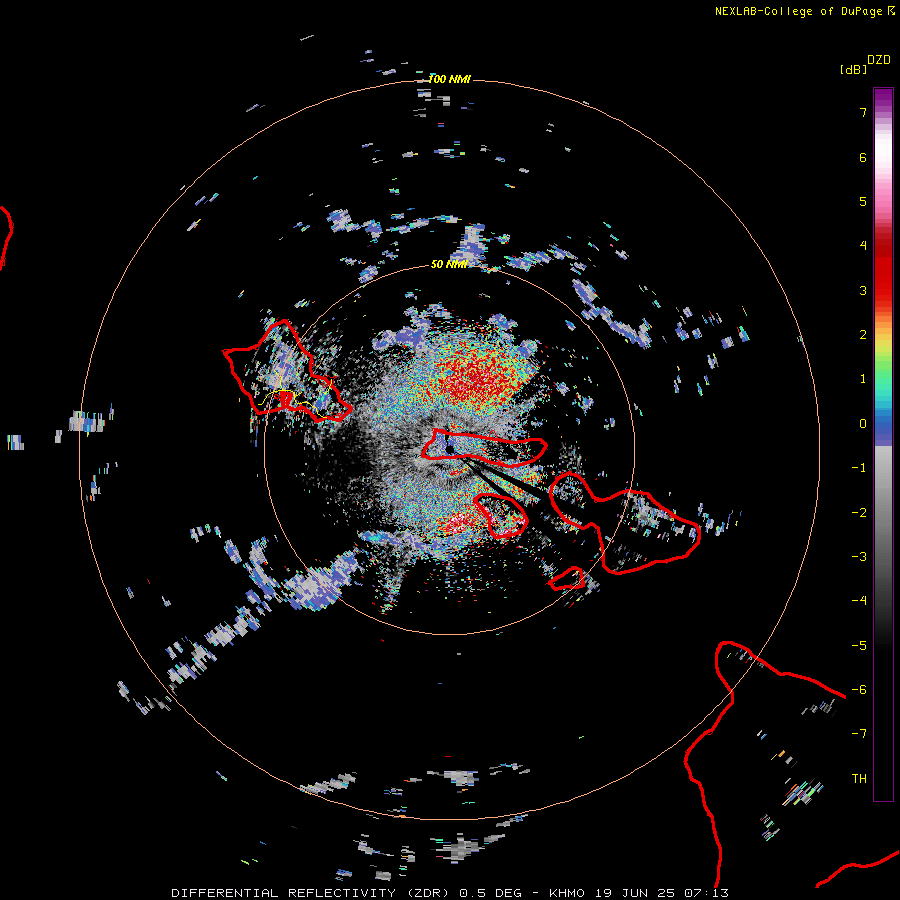Screen dimensions: 900x900
Task: Click the radar site center dot
Action: click(x=449, y=449)
